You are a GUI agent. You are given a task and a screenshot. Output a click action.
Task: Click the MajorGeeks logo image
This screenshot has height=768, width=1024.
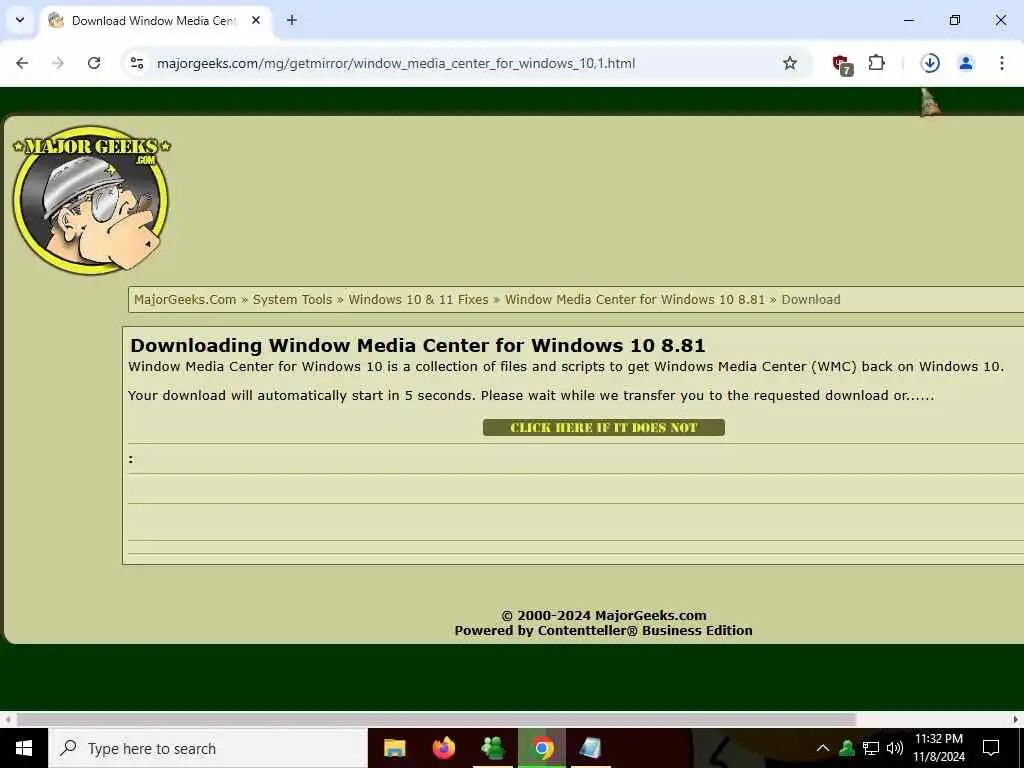pyautogui.click(x=91, y=199)
